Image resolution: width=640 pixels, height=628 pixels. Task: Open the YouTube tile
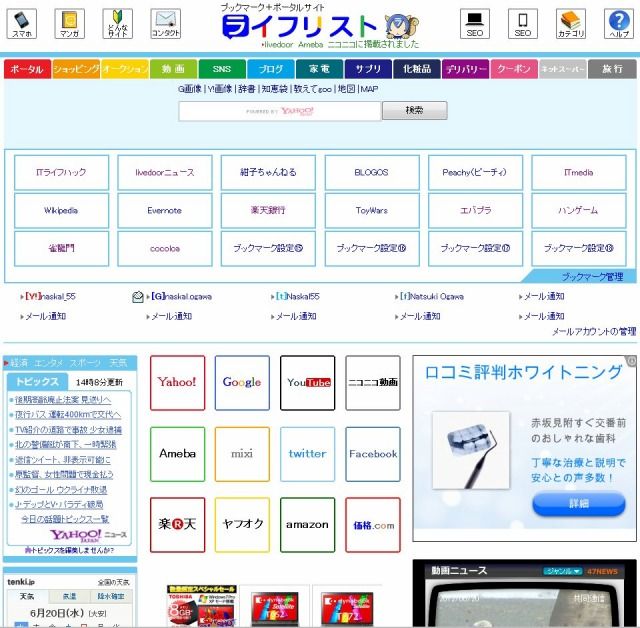pyautogui.click(x=307, y=383)
